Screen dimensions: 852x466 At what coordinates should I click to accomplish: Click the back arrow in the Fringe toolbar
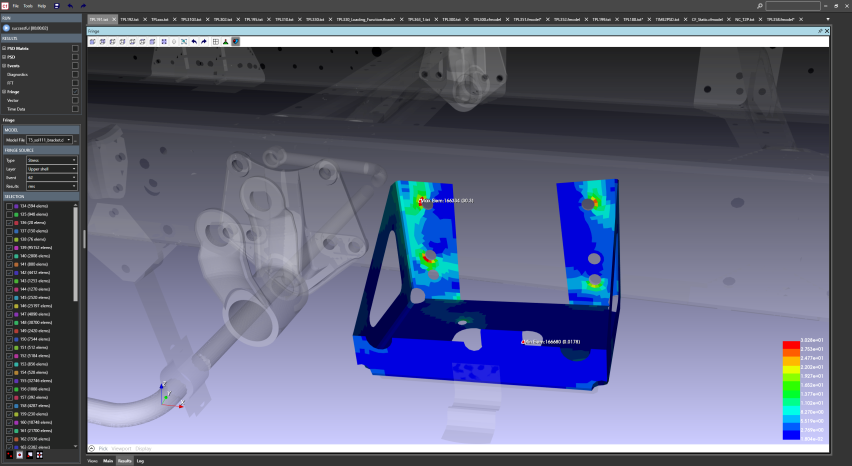[194, 42]
